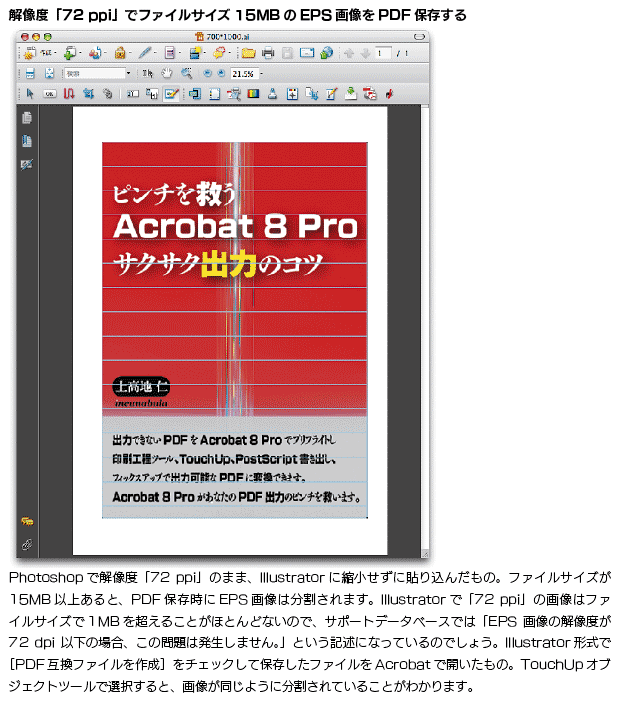Click the heading starting '解像度「72 ppi」で'

click(x=238, y=15)
